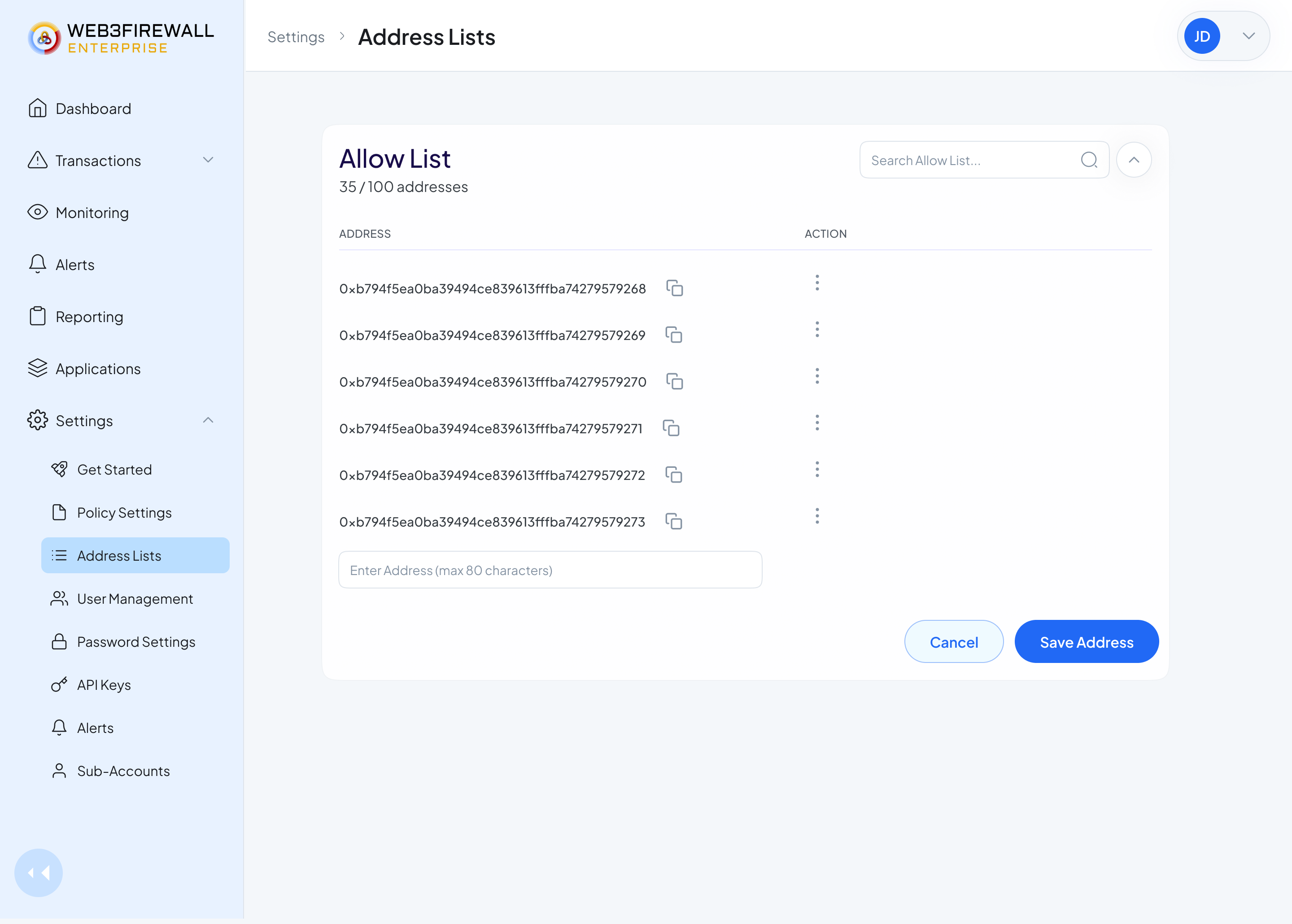Click the Policy Settings document icon
Viewport: 1292px width, 924px height.
click(59, 513)
